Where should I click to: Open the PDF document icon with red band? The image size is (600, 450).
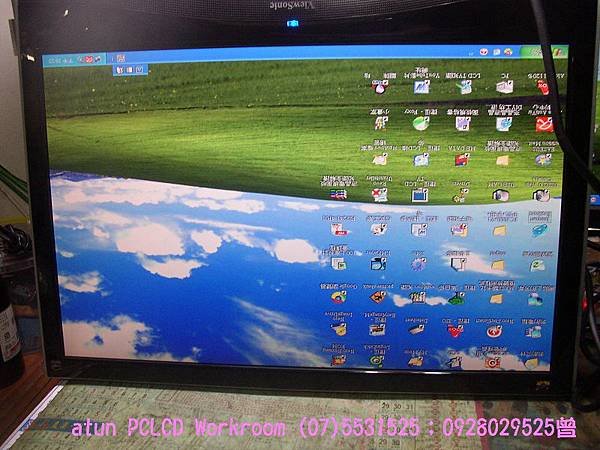point(339,230)
